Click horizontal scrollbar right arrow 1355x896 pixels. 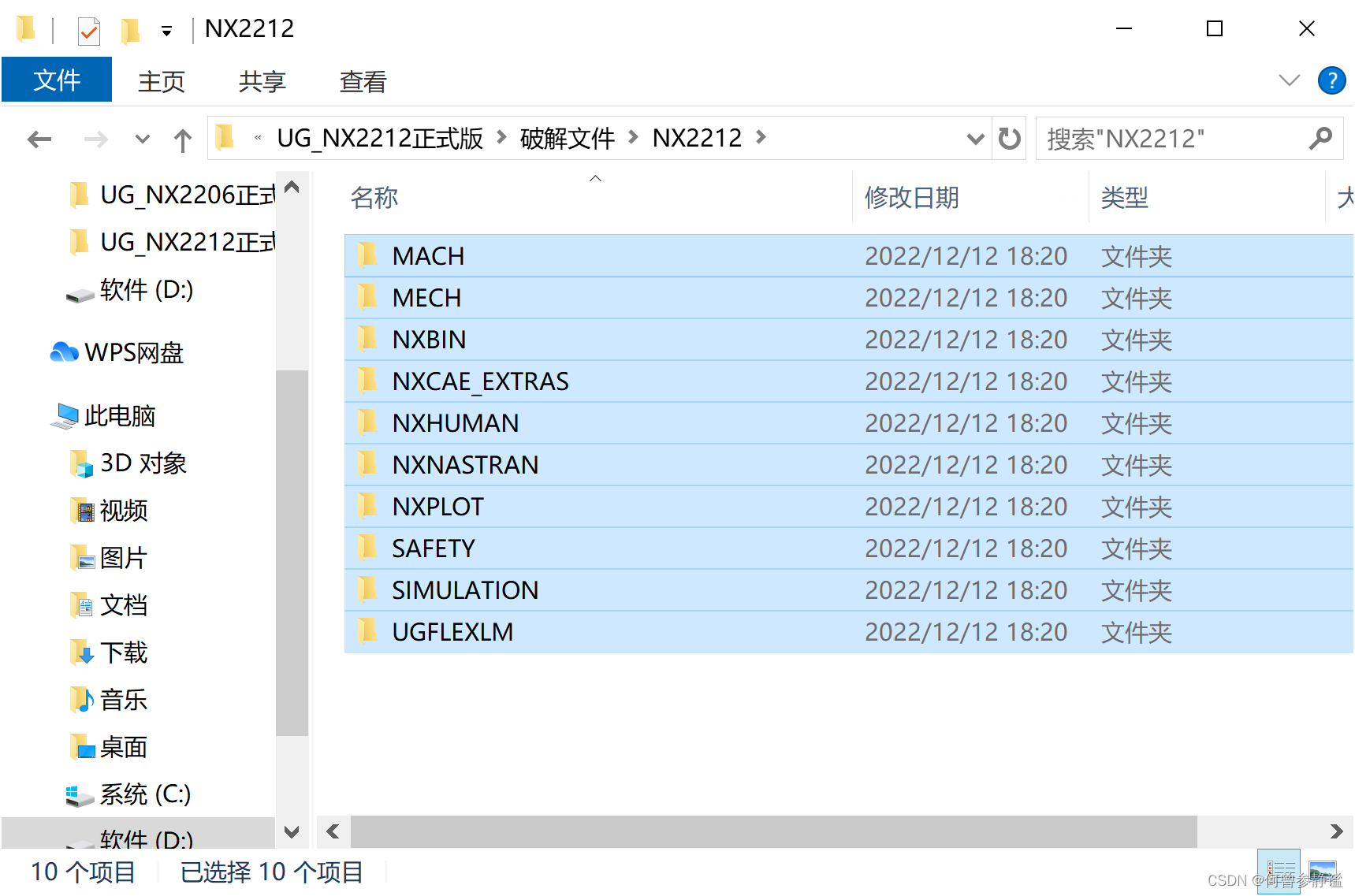[x=1336, y=831]
